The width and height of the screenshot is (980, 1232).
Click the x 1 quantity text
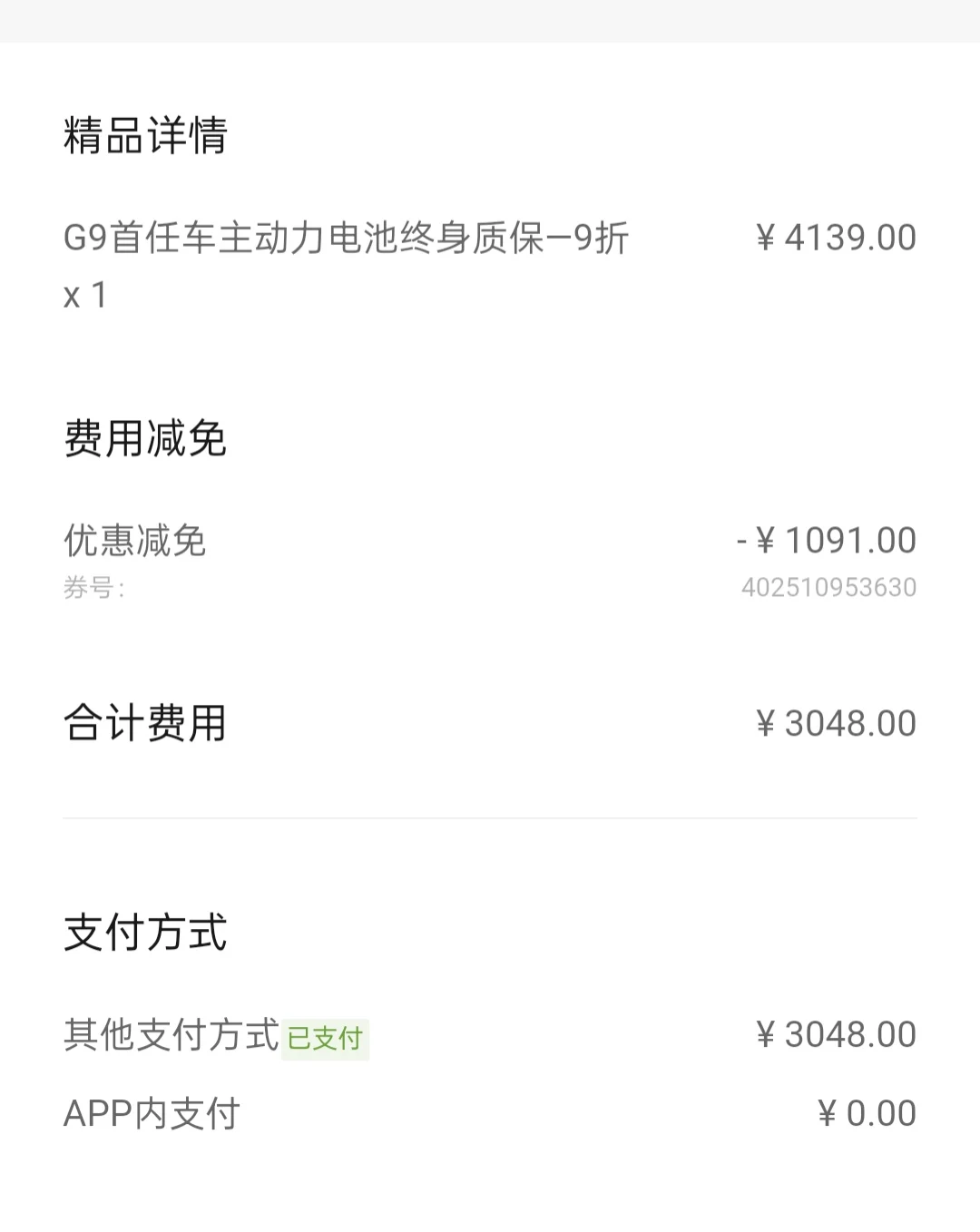pyautogui.click(x=85, y=296)
